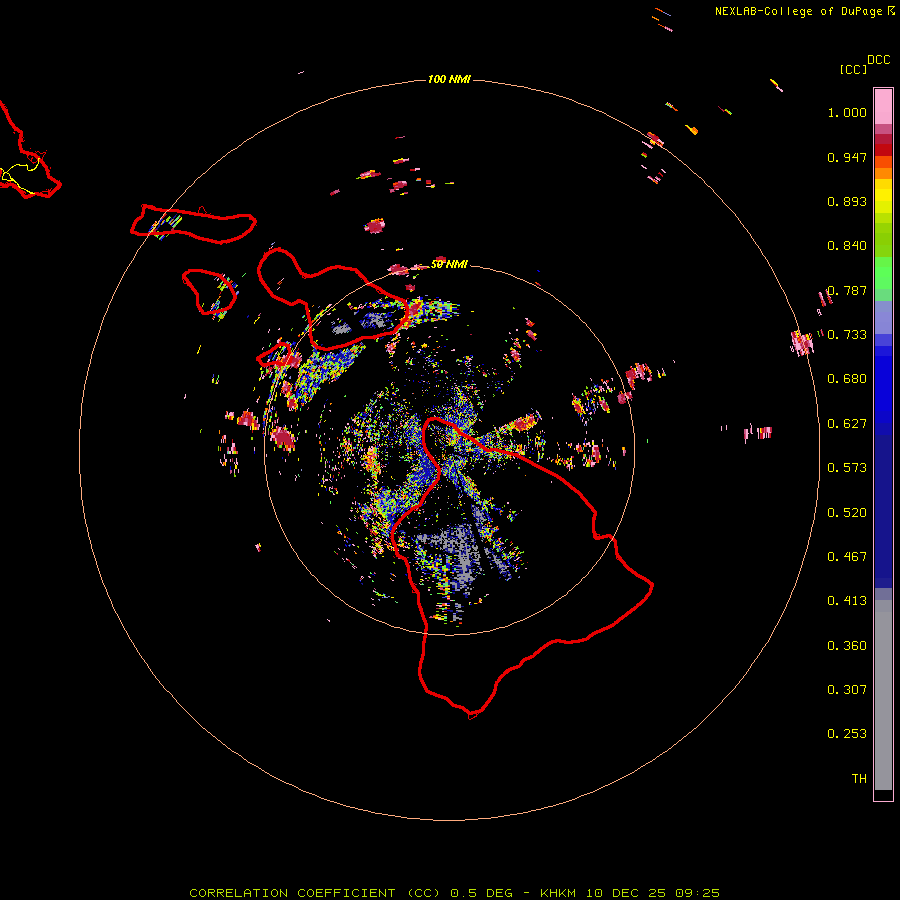This screenshot has height=900, width=900.
Task: Click the 0.360 color scale value
Action: (847, 646)
